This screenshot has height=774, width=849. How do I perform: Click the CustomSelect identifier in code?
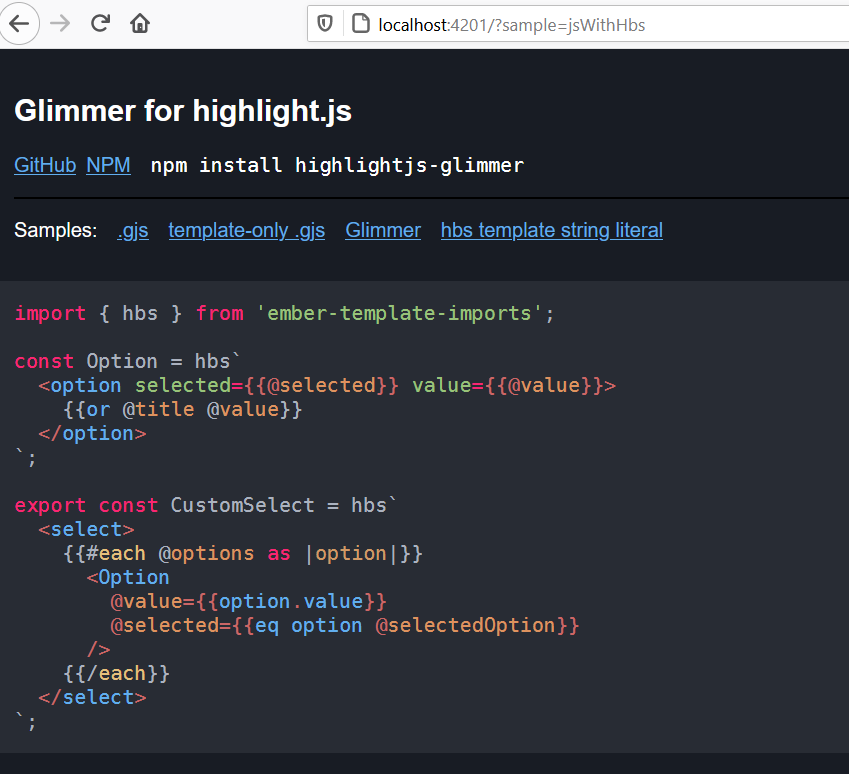click(243, 505)
